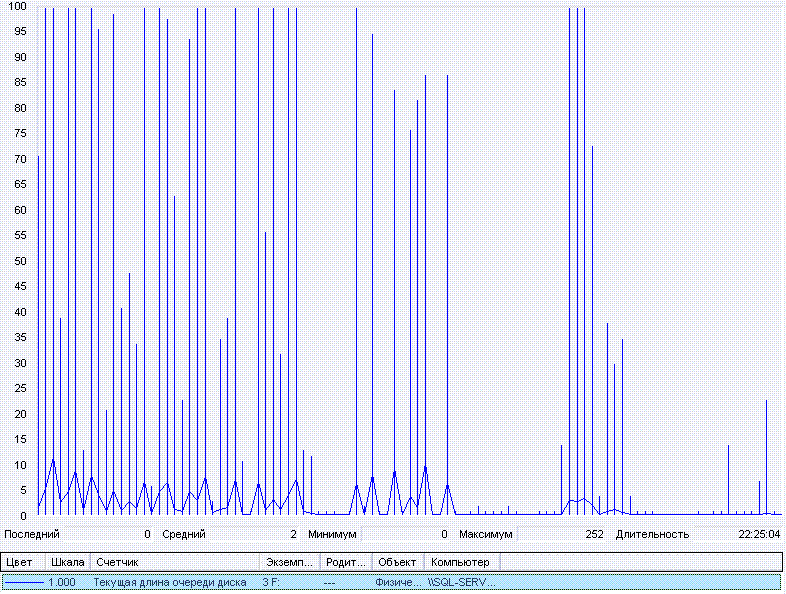The height and width of the screenshot is (594, 786).
Task: Select the Текущая длина очереди диска counter
Action: [170, 582]
